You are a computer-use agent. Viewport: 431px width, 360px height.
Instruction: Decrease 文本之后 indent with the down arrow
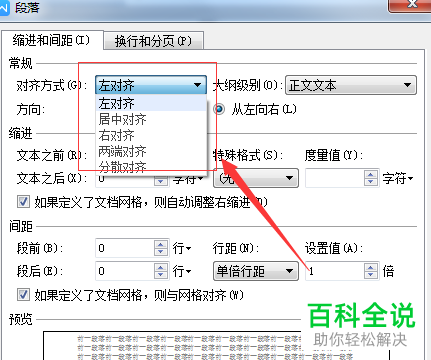pyautogui.click(x=161, y=182)
